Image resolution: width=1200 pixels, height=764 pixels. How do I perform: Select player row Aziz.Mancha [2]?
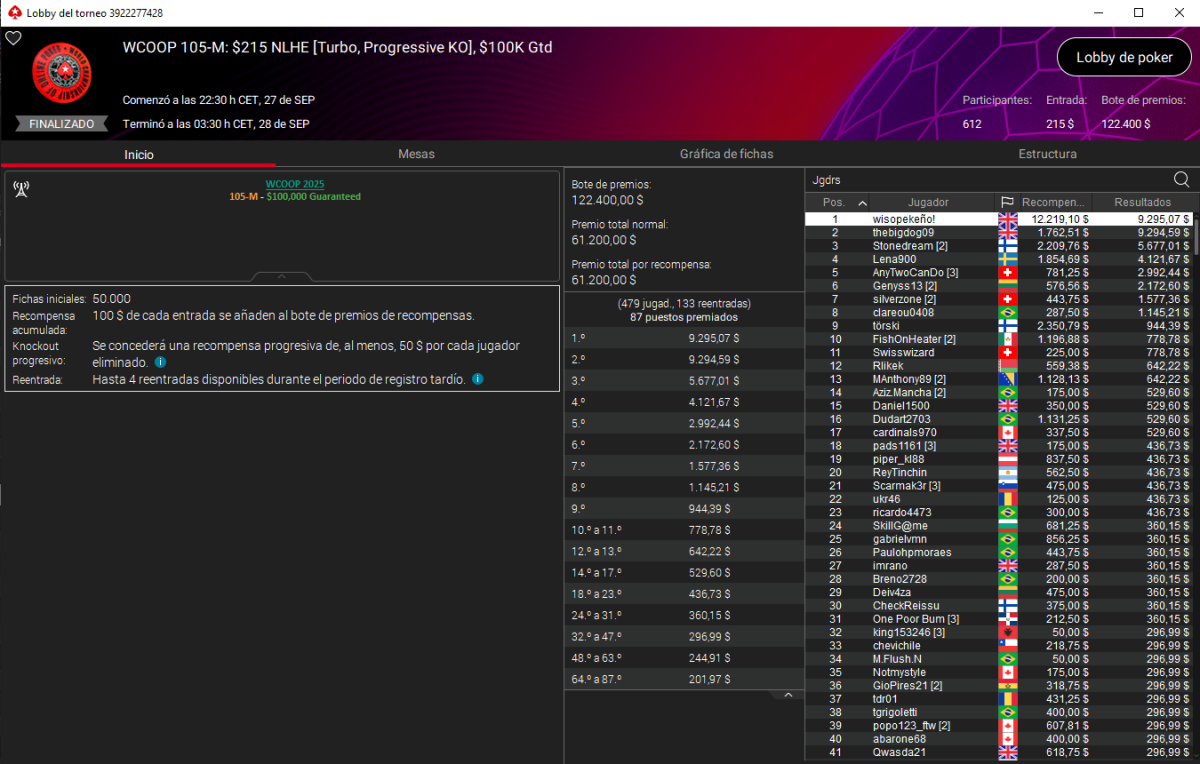(x=999, y=392)
